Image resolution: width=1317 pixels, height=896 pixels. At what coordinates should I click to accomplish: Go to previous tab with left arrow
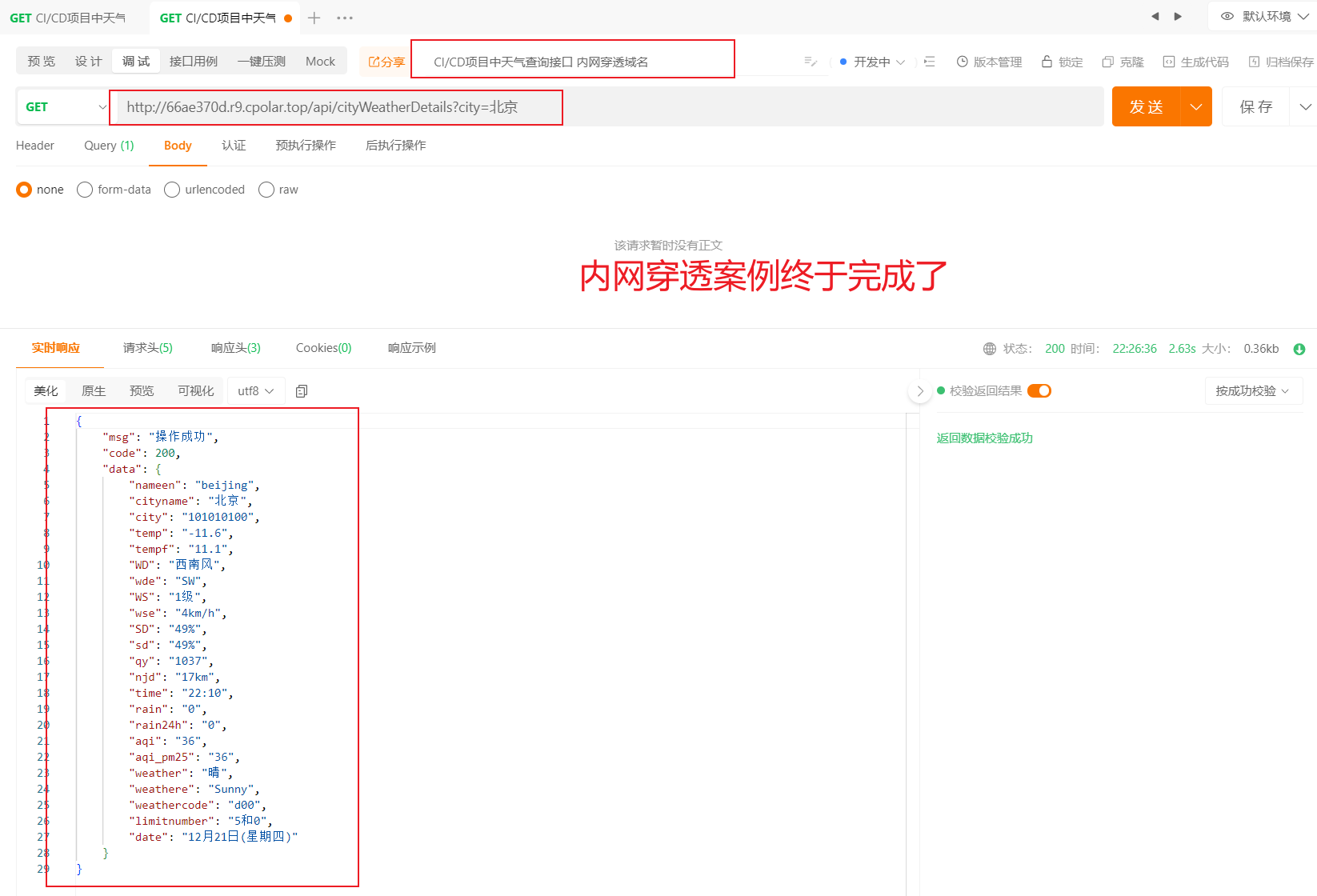1155,16
